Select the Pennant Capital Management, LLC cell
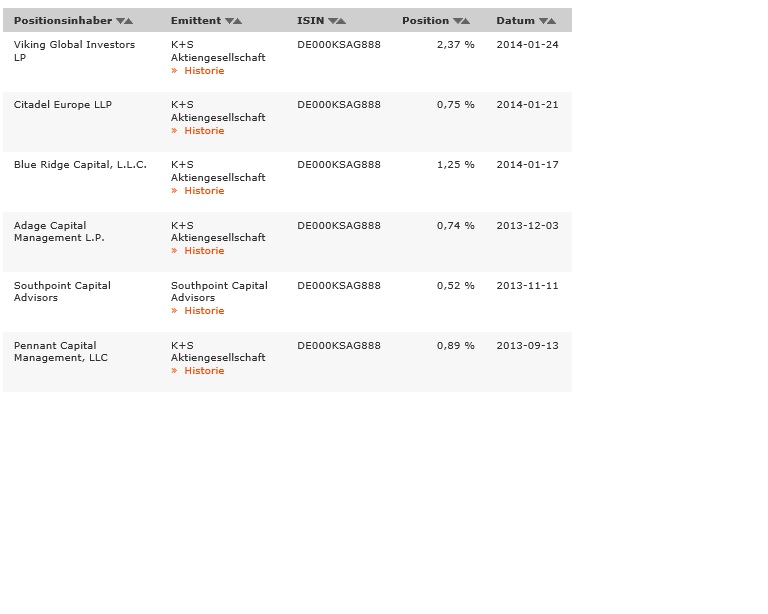This screenshot has height=614, width=768. pyautogui.click(x=61, y=352)
